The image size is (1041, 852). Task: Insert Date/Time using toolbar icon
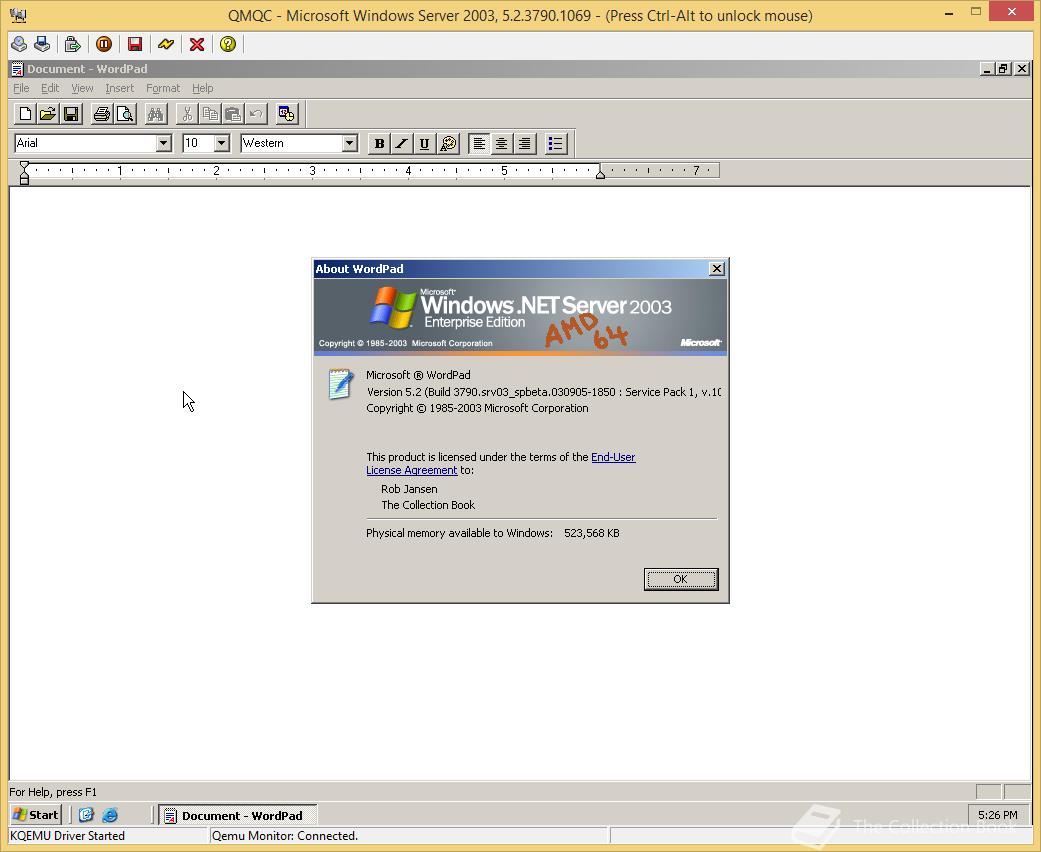287,114
